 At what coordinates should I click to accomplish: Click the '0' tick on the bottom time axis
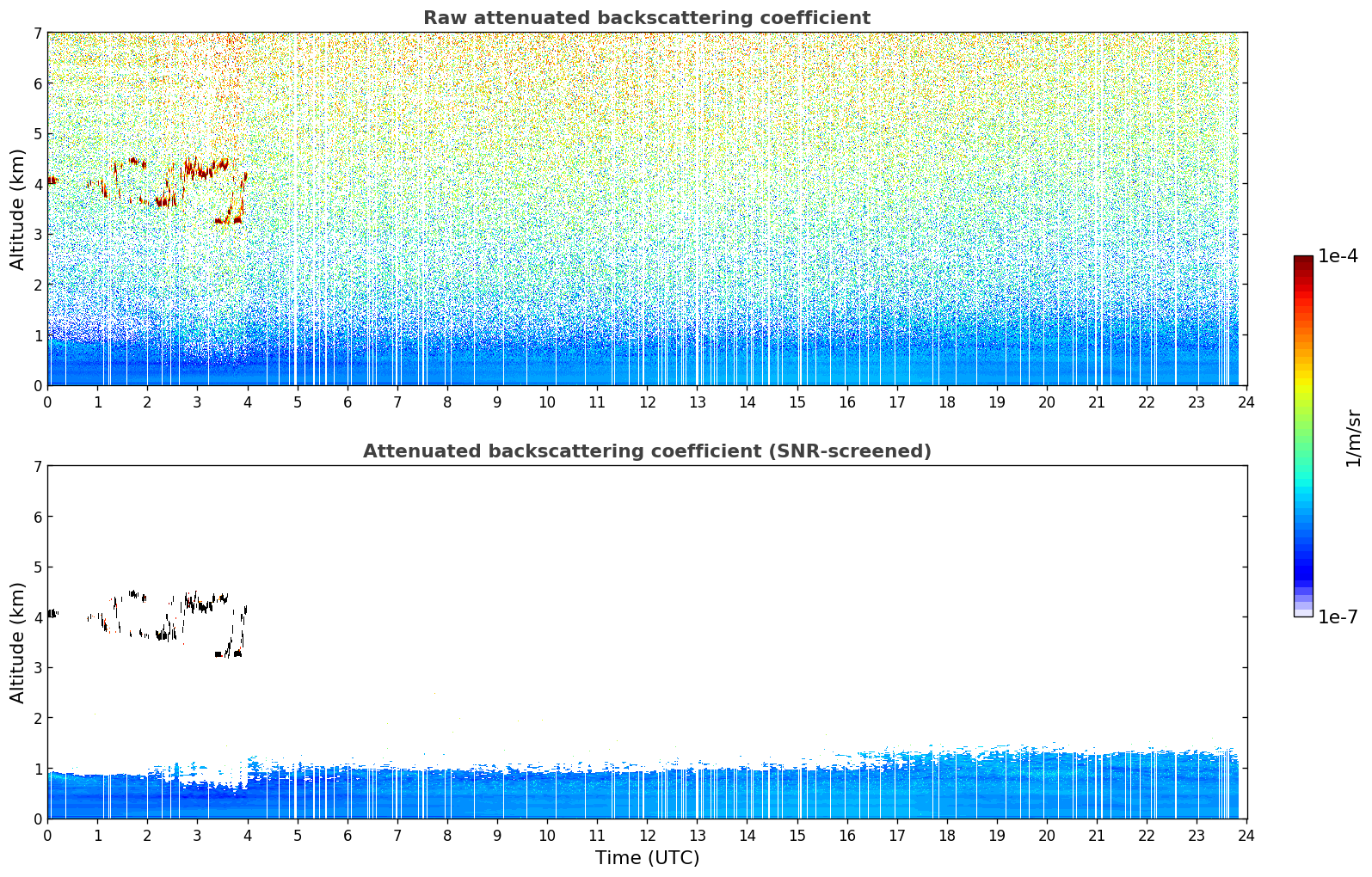click(x=47, y=835)
